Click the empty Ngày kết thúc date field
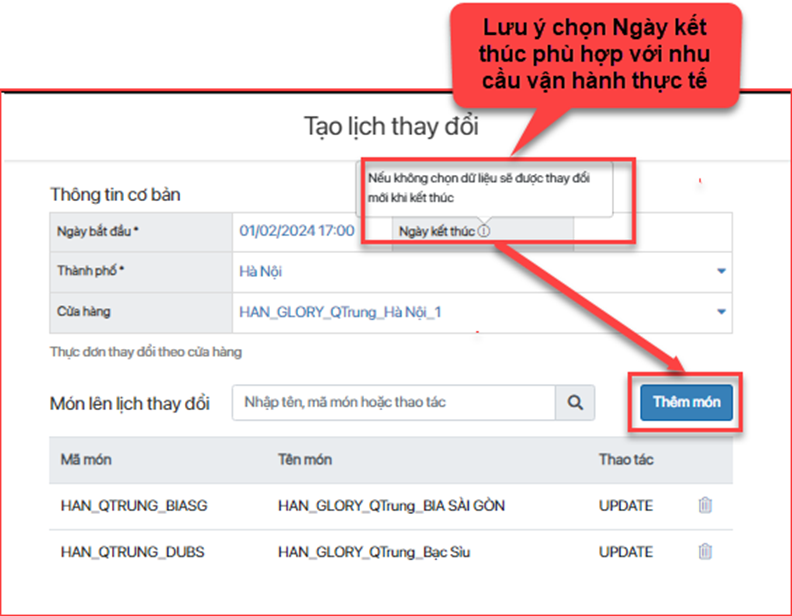Image resolution: width=792 pixels, height=616 pixels. (x=650, y=231)
